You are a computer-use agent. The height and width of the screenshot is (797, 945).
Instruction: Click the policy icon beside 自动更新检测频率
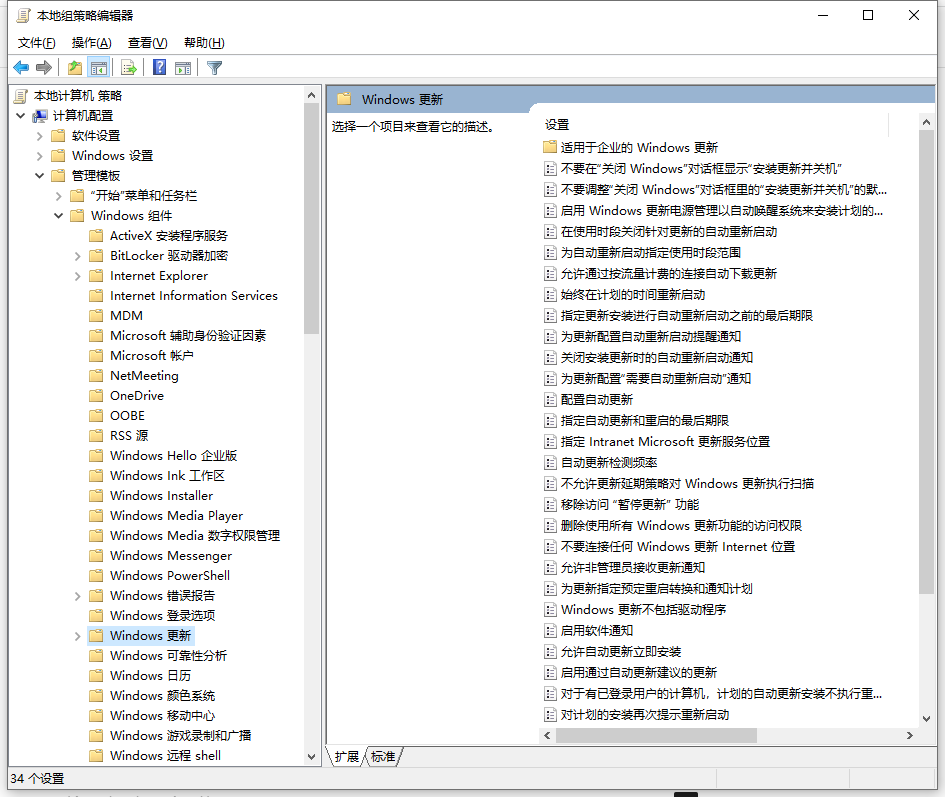[550, 462]
